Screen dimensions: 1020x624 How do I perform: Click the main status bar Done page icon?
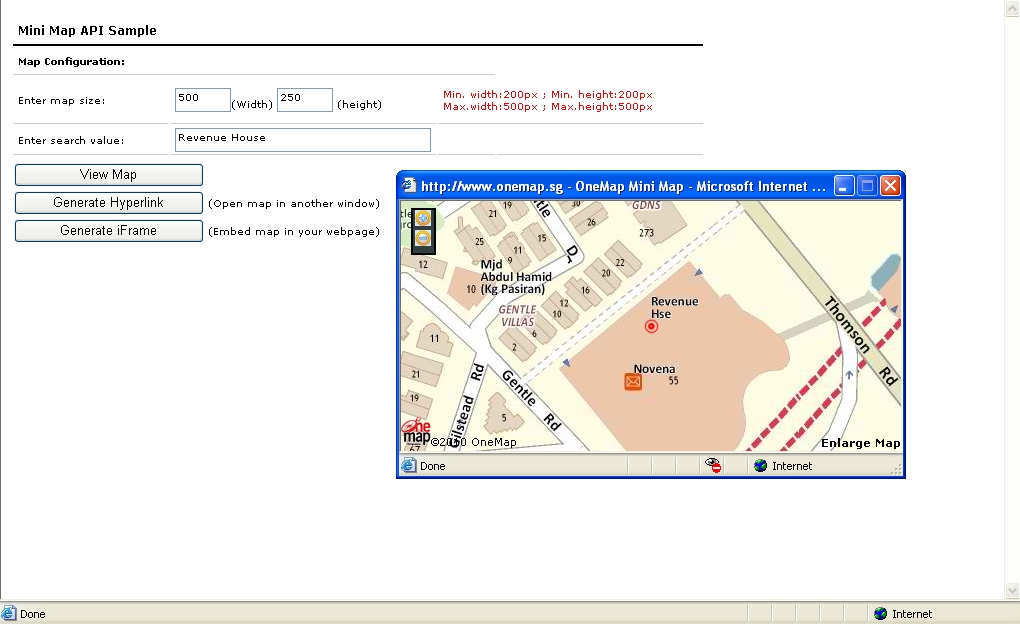(9, 614)
